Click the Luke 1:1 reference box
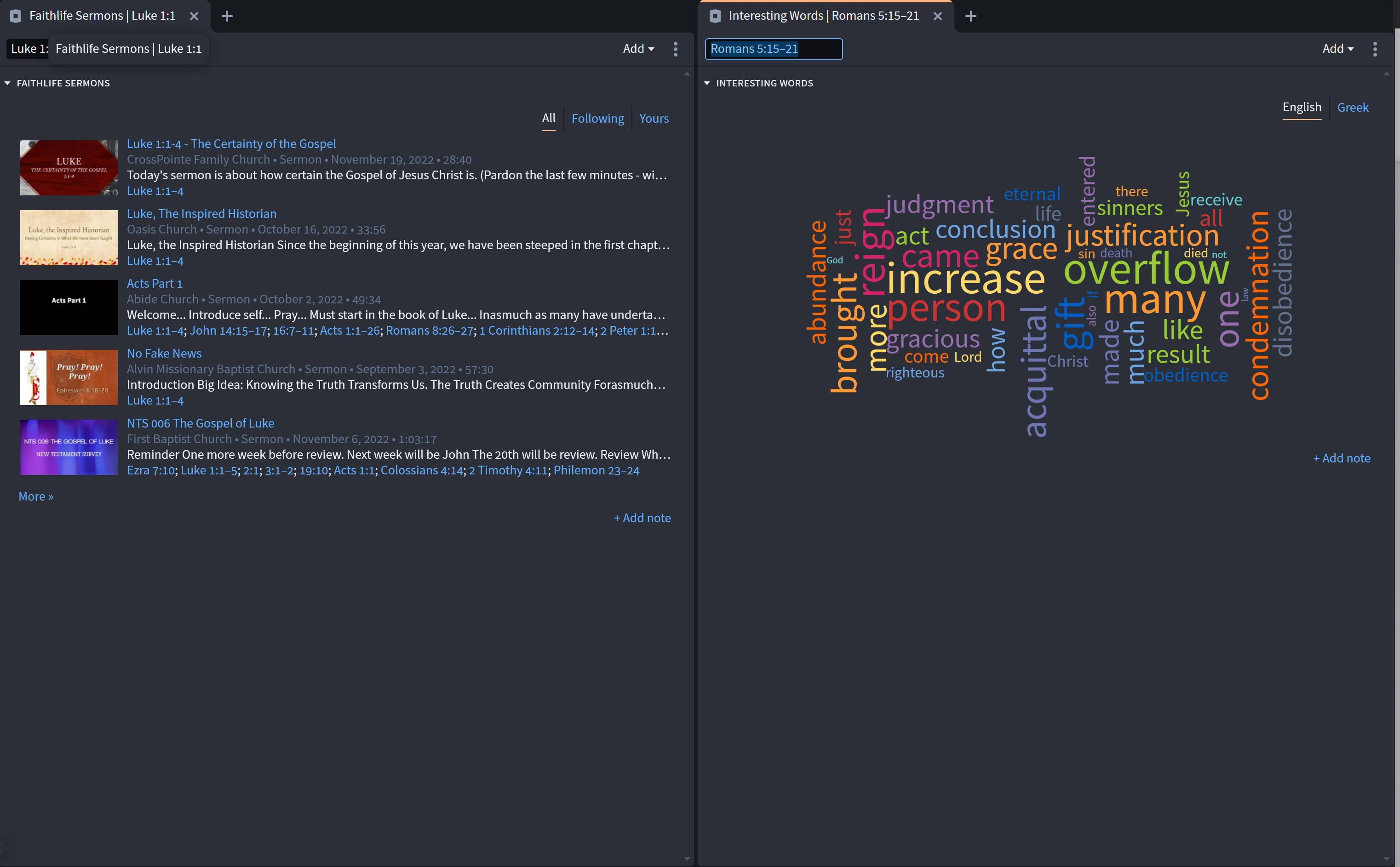 28,49
